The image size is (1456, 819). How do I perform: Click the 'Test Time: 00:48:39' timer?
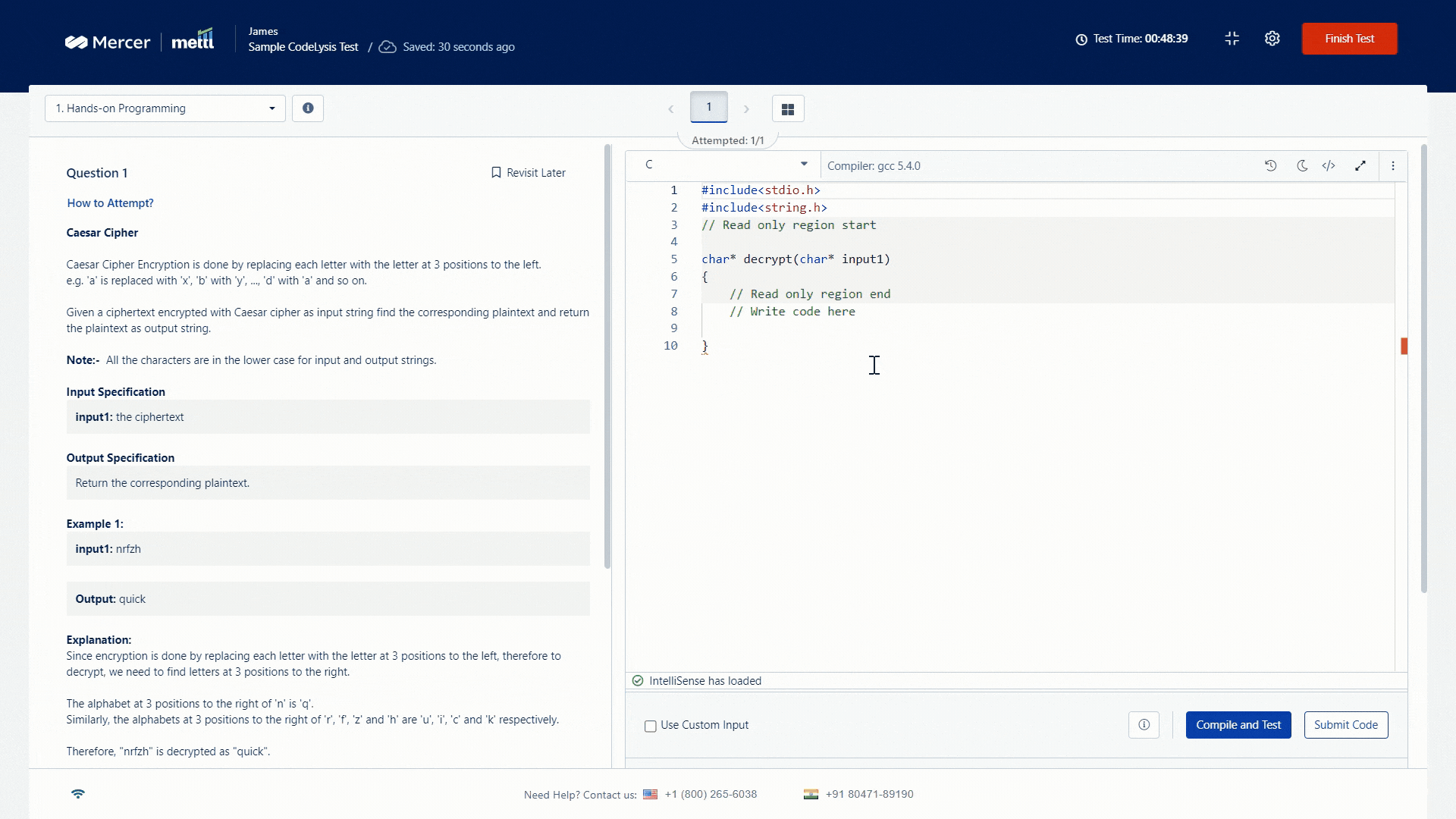pos(1141,39)
